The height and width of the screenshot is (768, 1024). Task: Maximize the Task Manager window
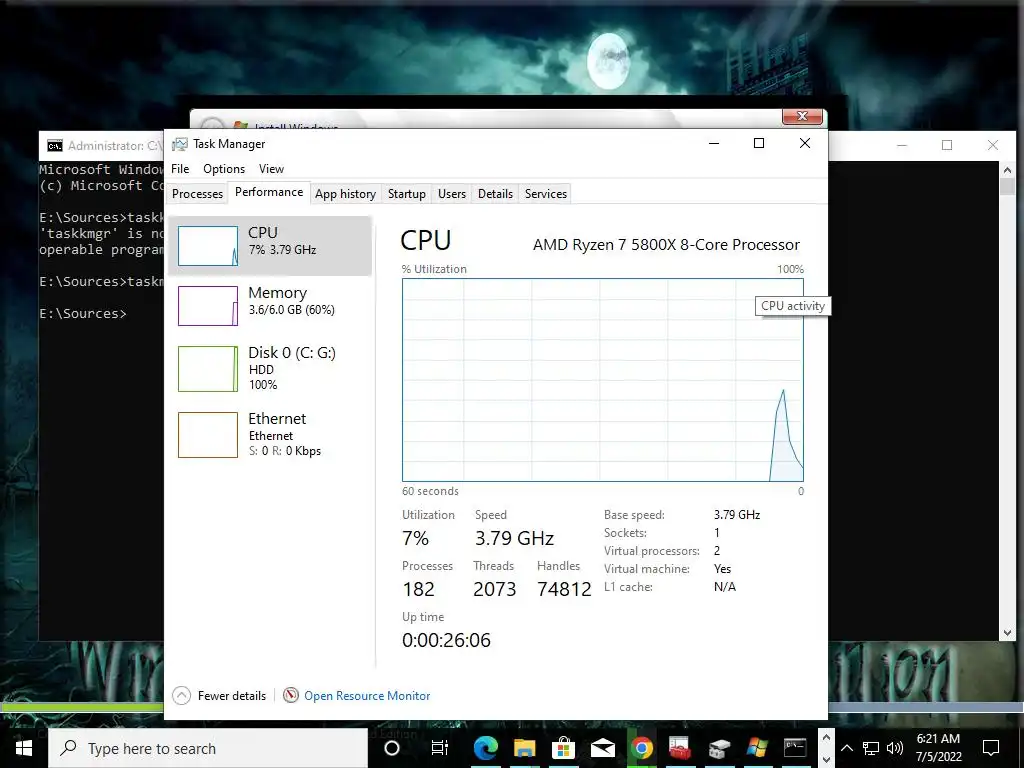759,143
